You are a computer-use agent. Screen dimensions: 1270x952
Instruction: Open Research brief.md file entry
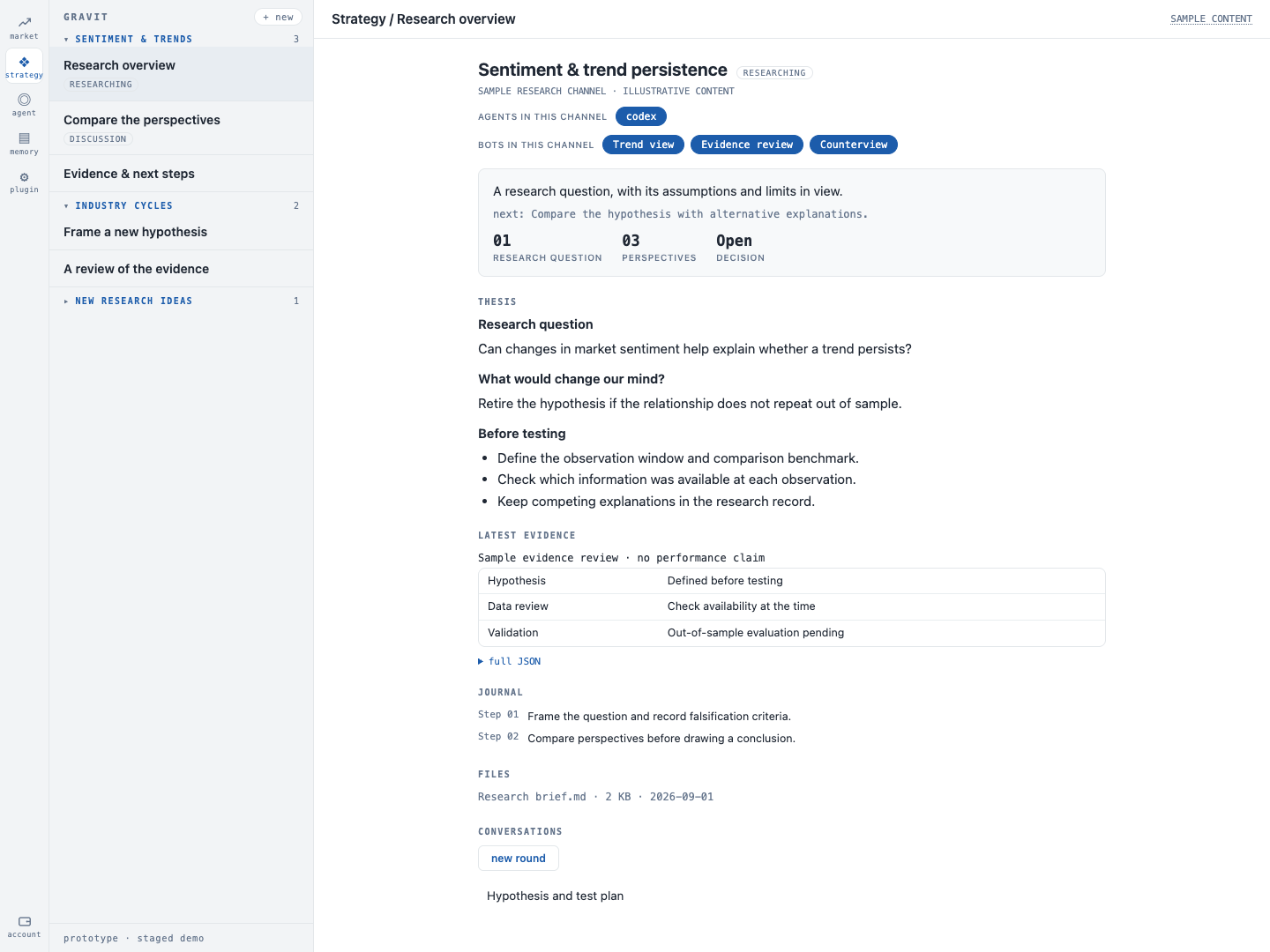(595, 797)
